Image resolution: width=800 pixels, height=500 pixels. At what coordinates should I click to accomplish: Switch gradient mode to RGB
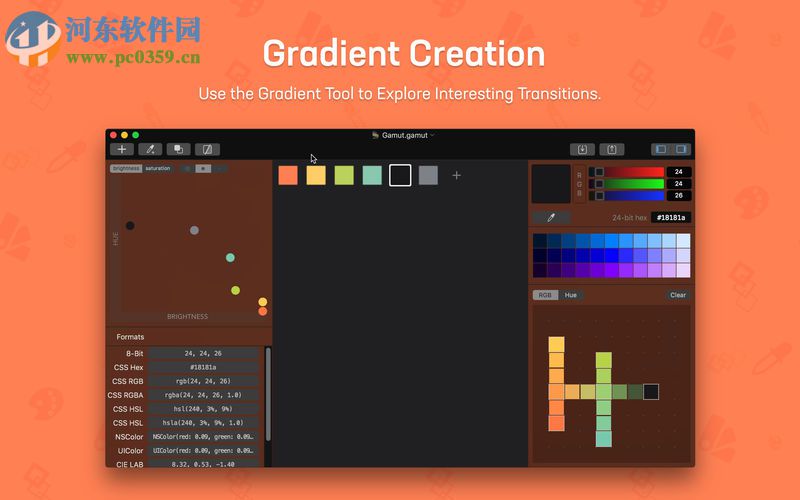click(545, 295)
